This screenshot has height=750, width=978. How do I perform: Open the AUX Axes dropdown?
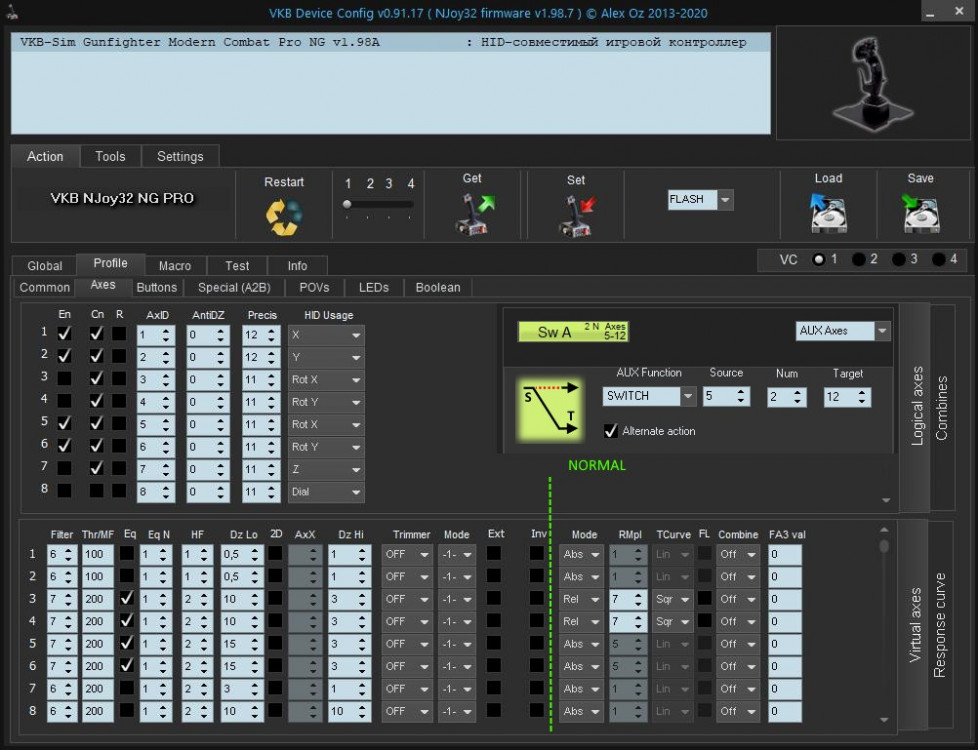tap(881, 331)
